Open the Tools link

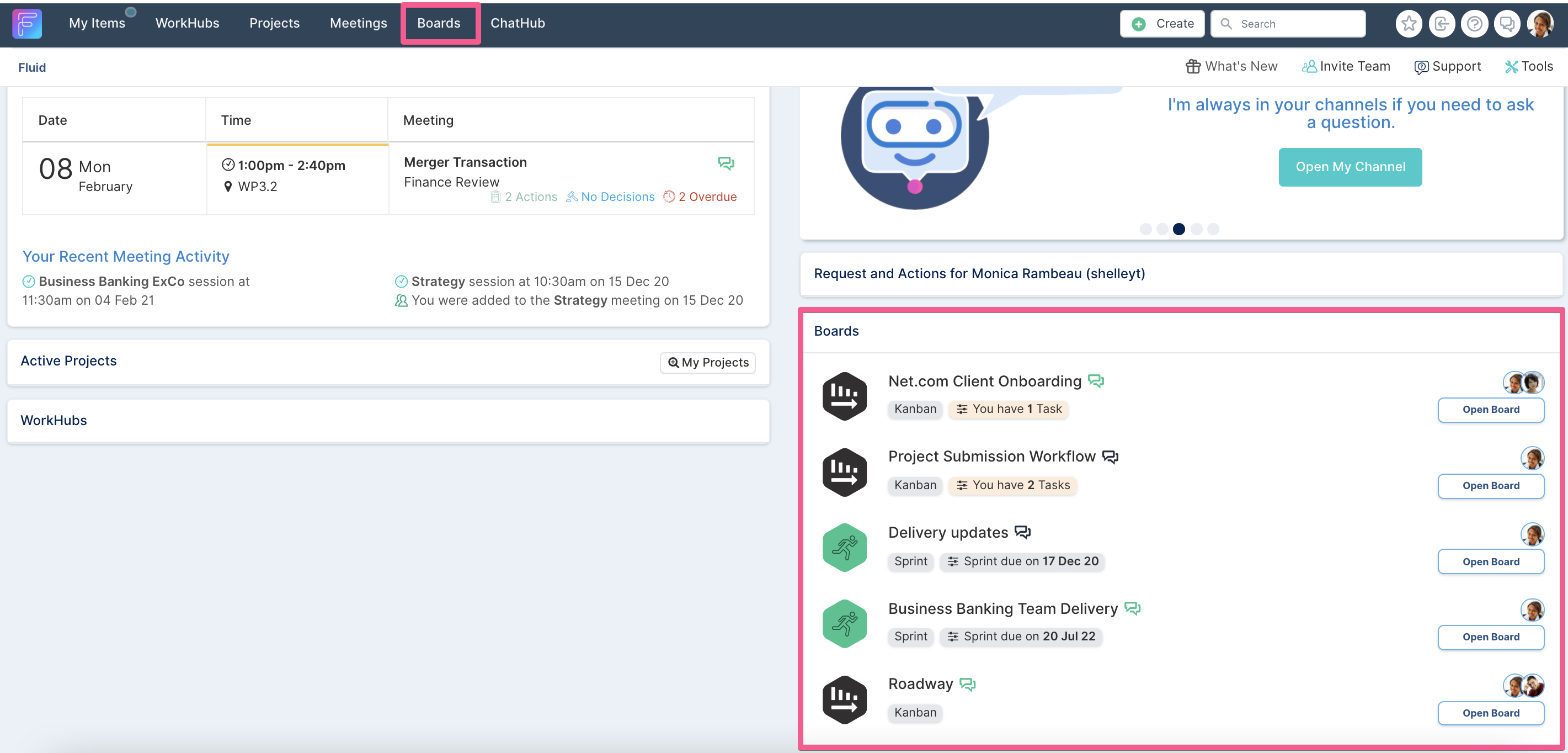coord(1529,66)
